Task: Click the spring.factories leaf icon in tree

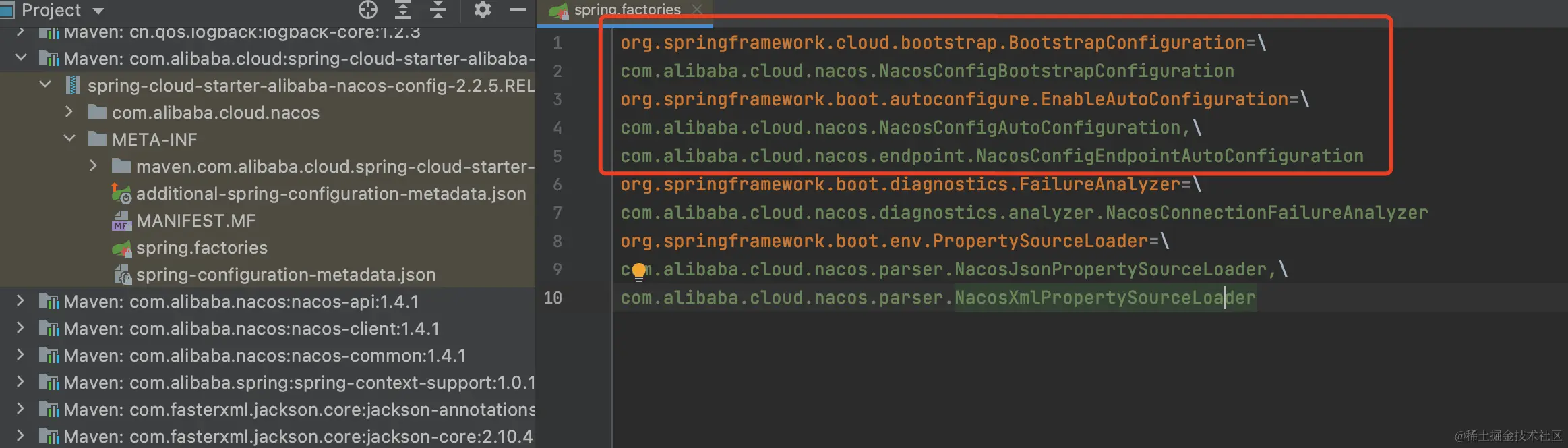Action: [121, 248]
